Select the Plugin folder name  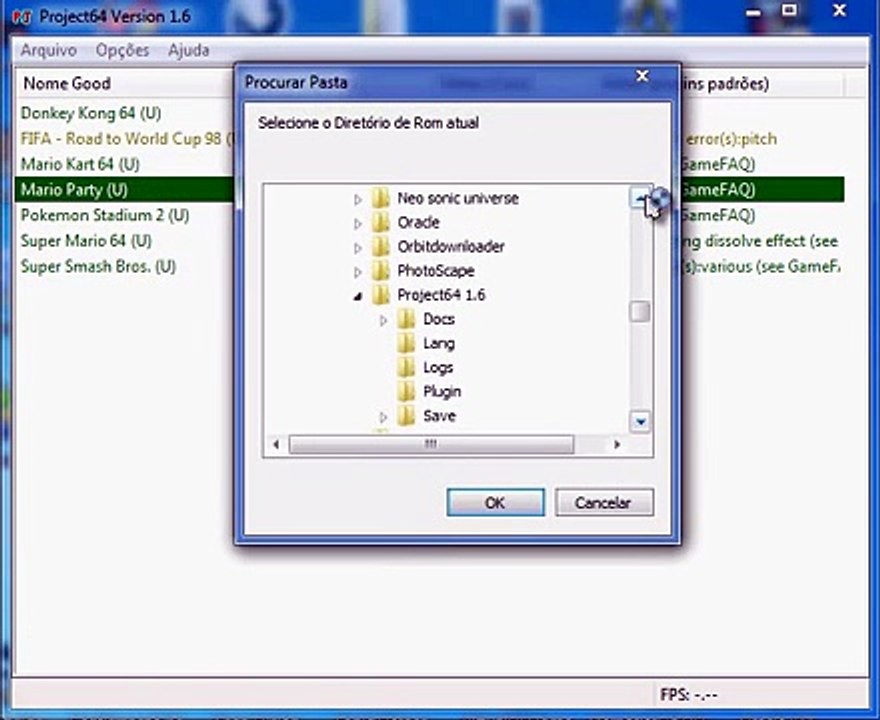pos(442,391)
